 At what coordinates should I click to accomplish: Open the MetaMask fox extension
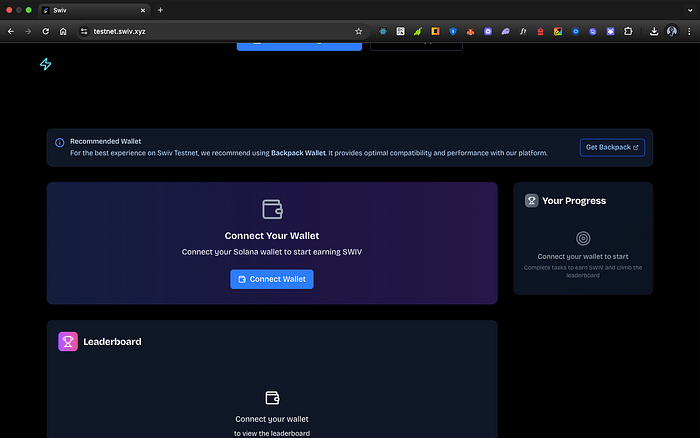click(x=471, y=31)
